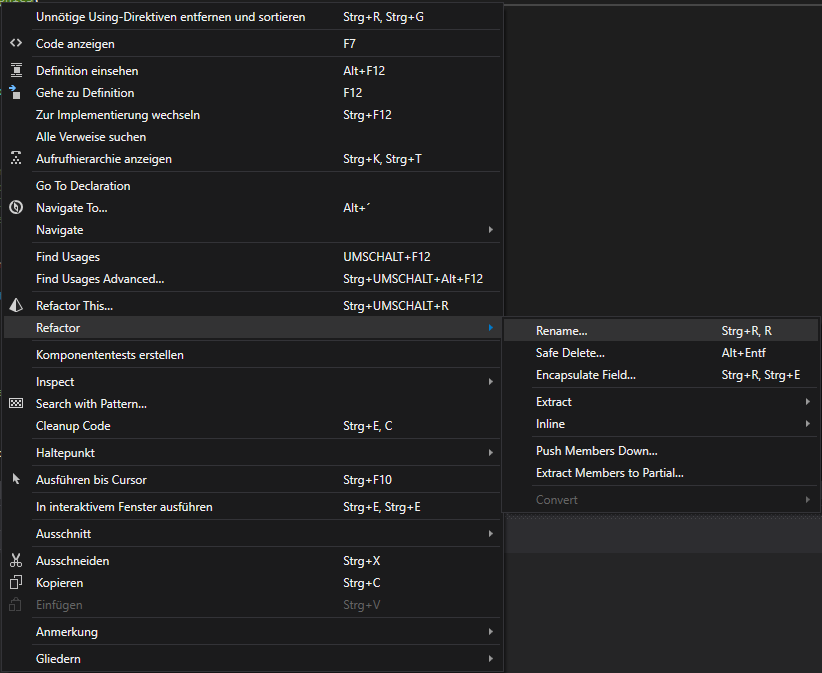Click the Code anzeigen angle-brackets icon
The width and height of the screenshot is (822, 673).
coord(15,44)
